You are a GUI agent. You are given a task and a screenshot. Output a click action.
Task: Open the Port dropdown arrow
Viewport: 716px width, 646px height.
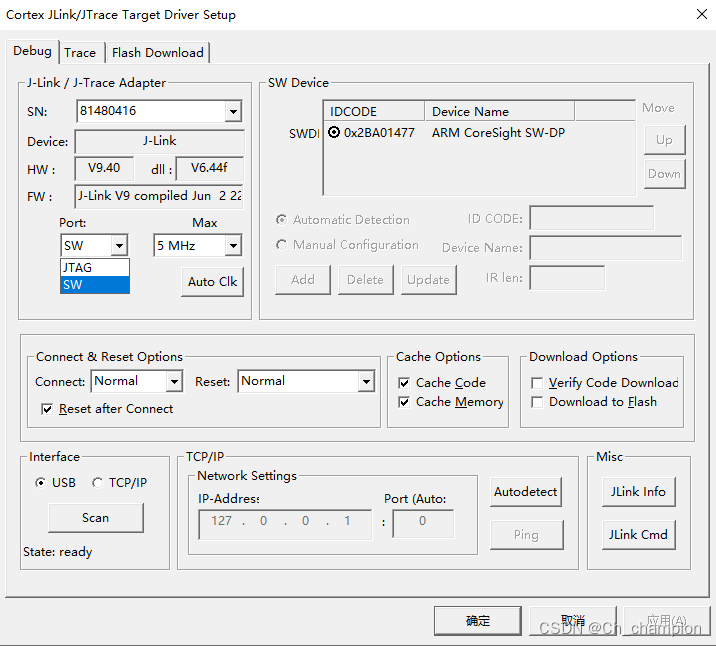click(119, 246)
